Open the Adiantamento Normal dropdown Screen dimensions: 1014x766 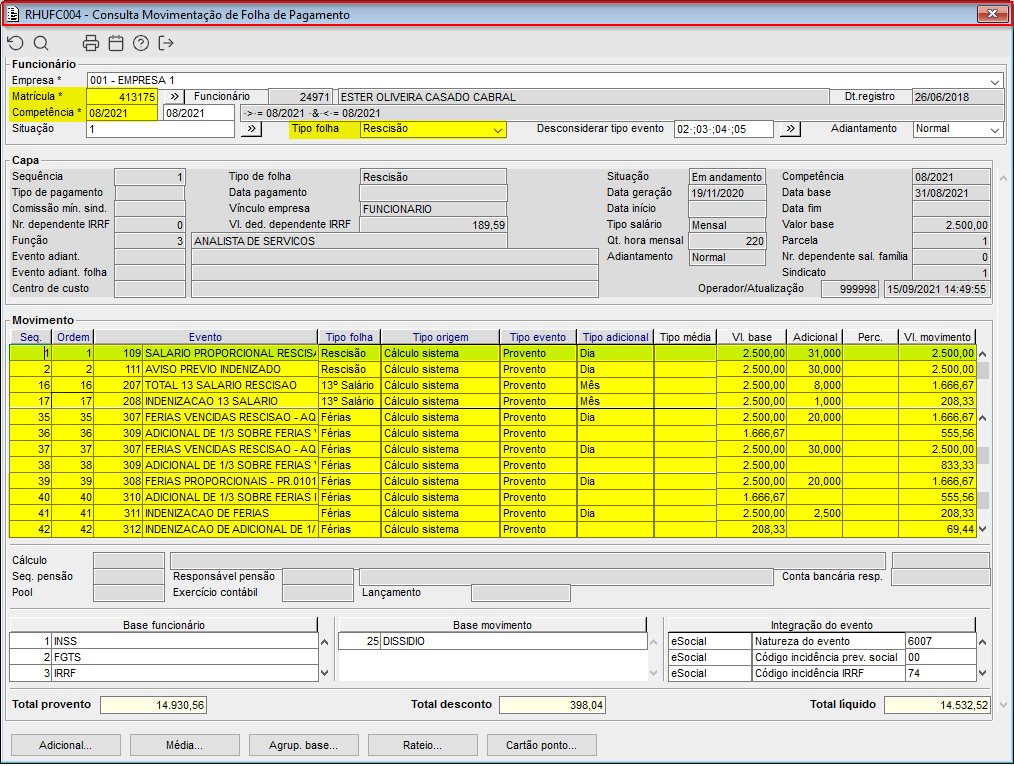point(994,130)
